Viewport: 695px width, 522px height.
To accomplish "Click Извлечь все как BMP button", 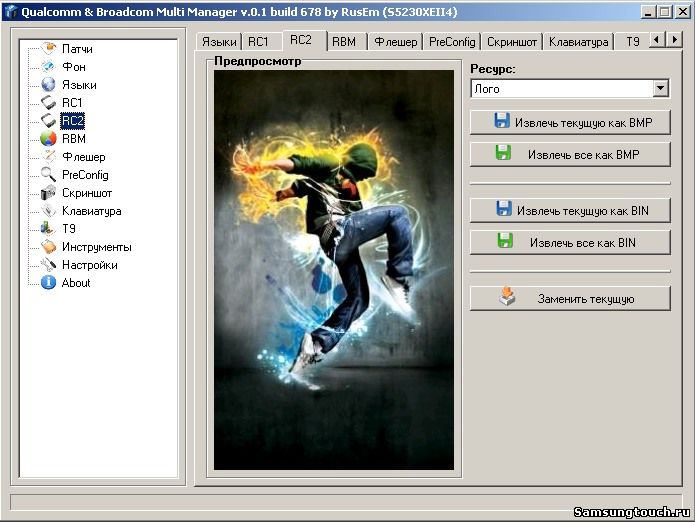I will (570, 154).
